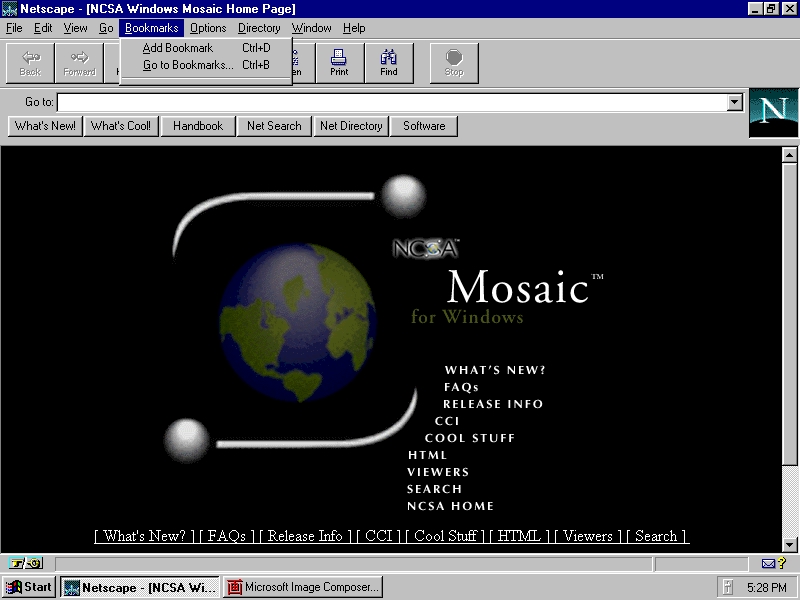Click the Go to address field
This screenshot has height=600, width=800.
click(x=393, y=102)
